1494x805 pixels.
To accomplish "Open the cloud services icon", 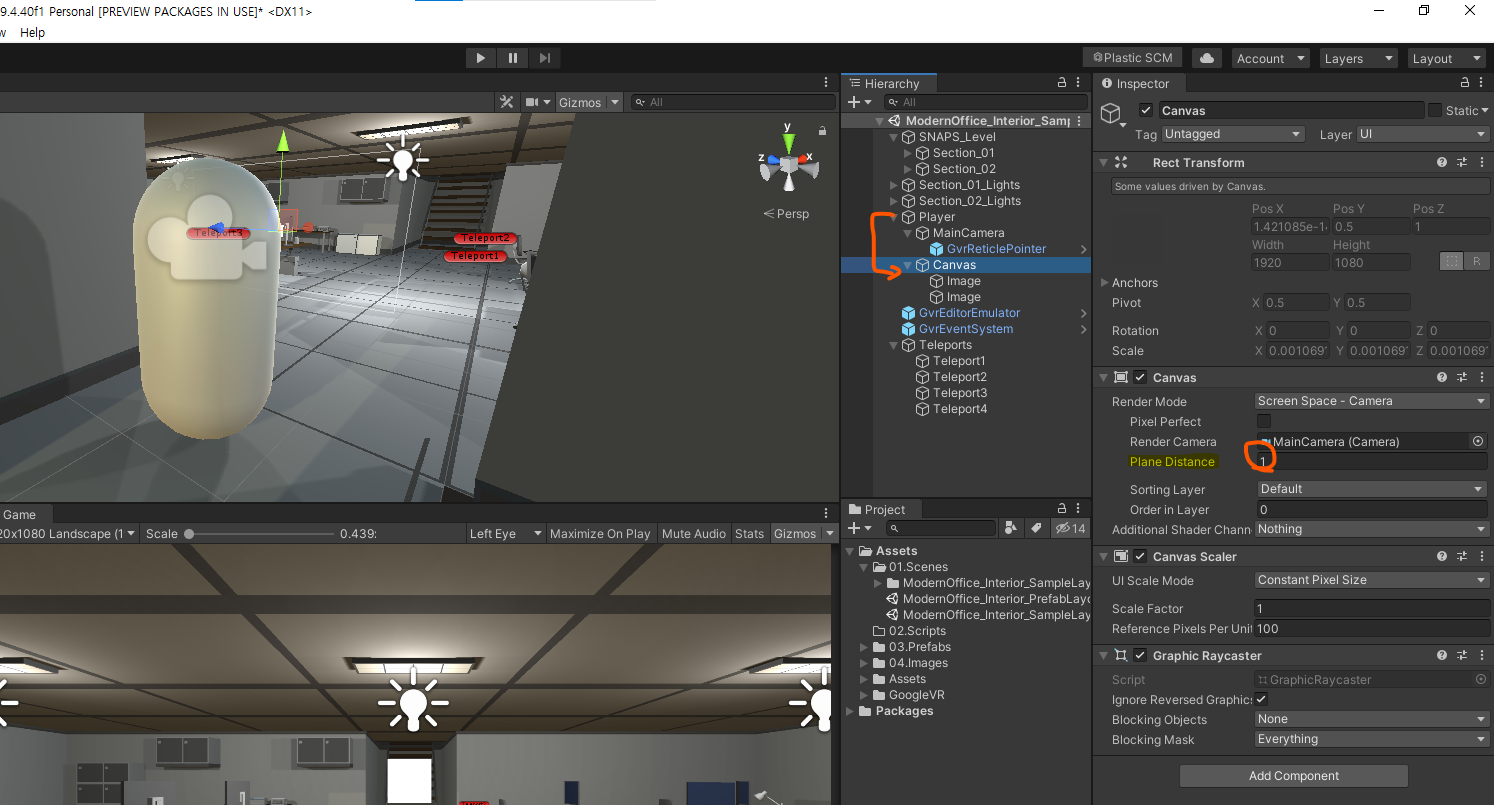I will click(x=1207, y=58).
